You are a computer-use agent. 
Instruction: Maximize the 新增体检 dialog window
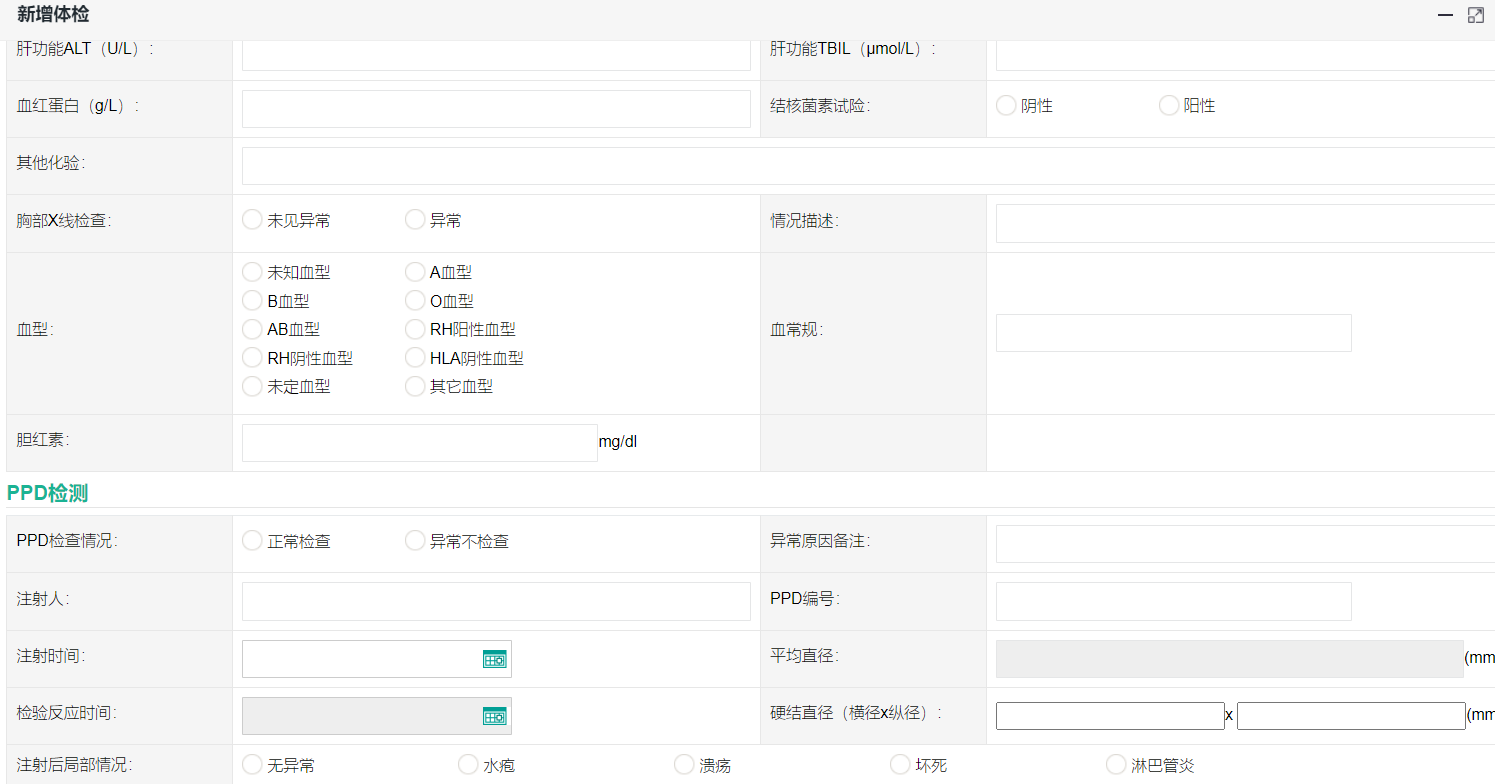point(1476,15)
